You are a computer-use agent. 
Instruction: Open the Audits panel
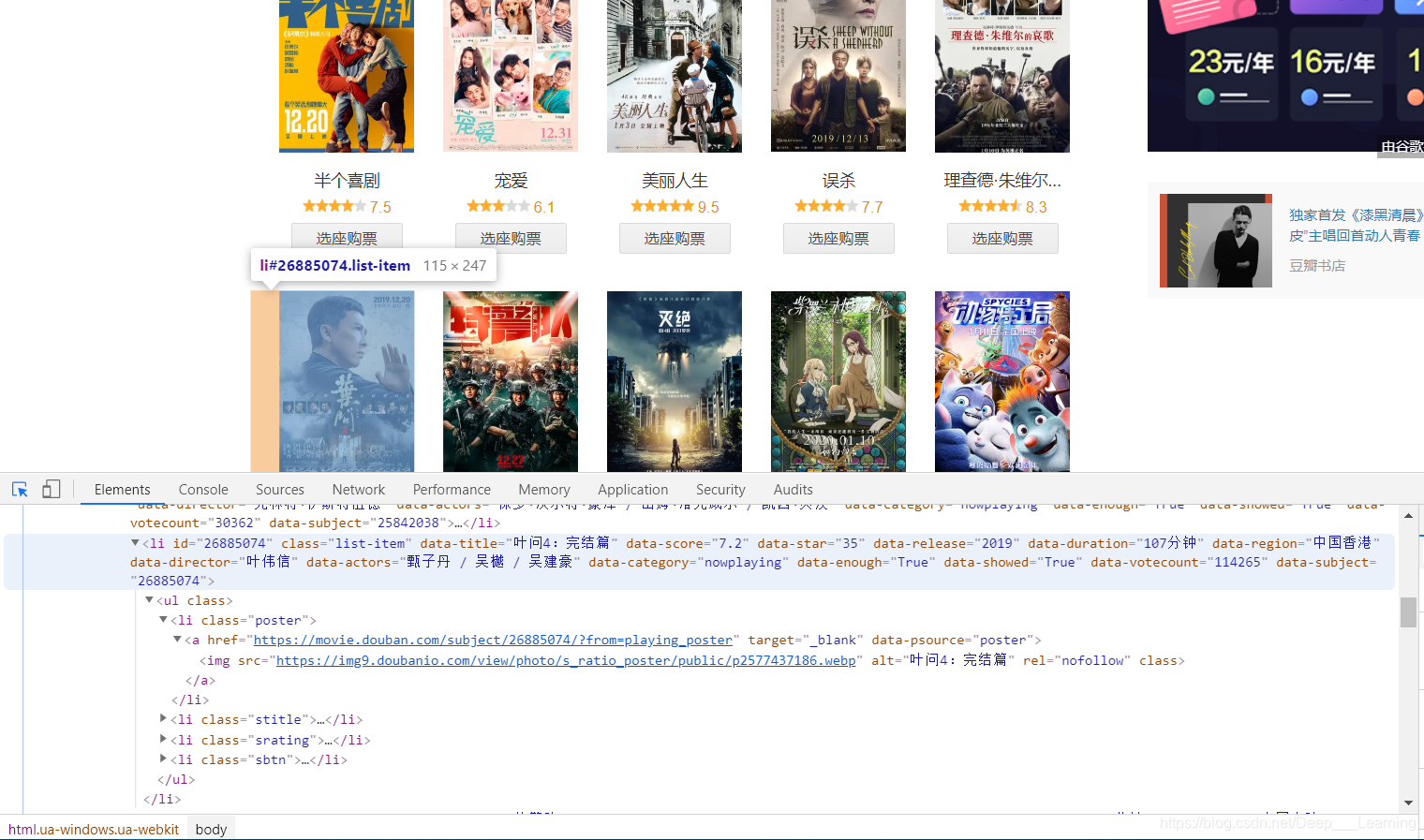[x=793, y=488]
